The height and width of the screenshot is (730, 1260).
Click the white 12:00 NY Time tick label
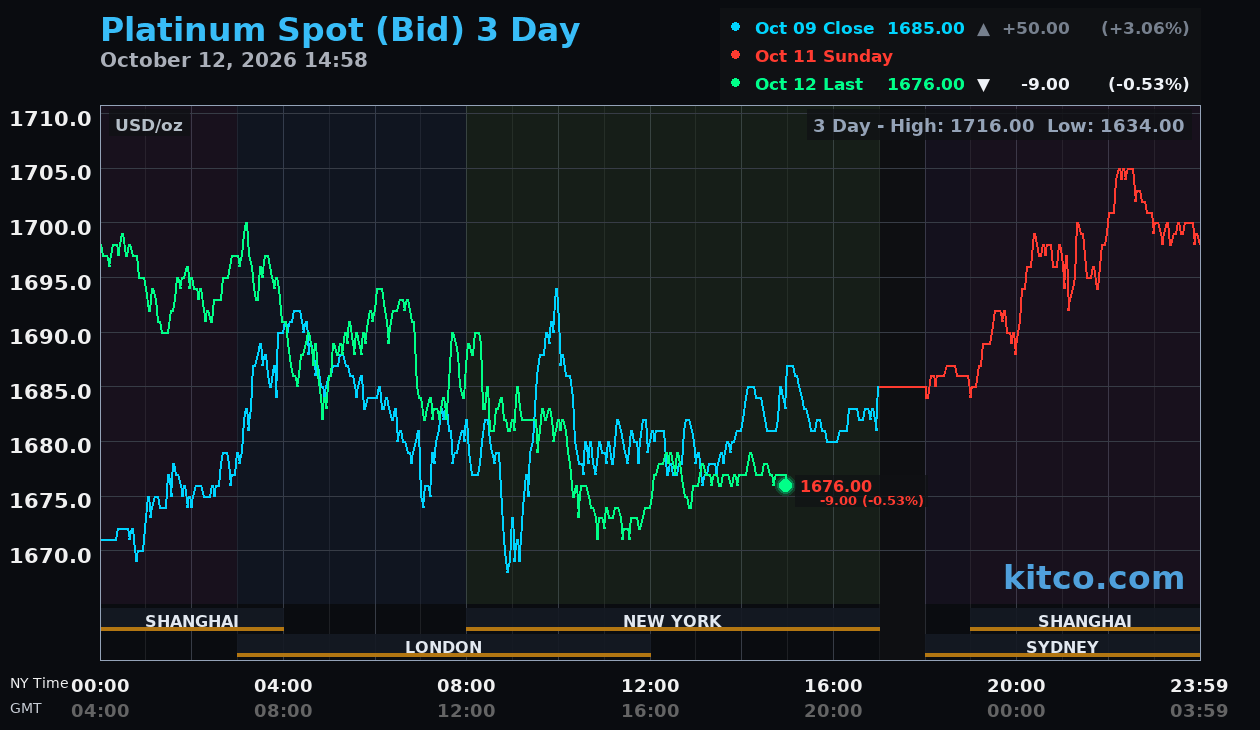click(650, 686)
